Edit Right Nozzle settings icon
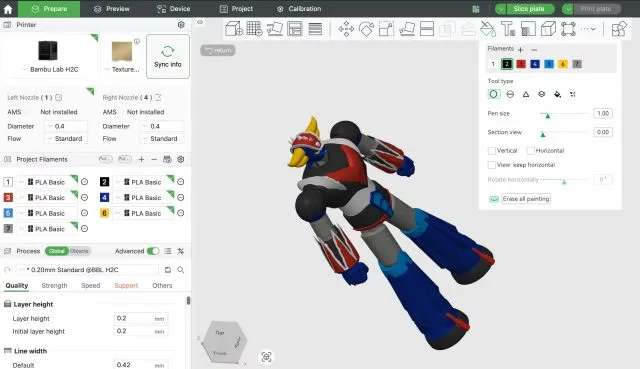The height and width of the screenshot is (369, 640). (158, 98)
